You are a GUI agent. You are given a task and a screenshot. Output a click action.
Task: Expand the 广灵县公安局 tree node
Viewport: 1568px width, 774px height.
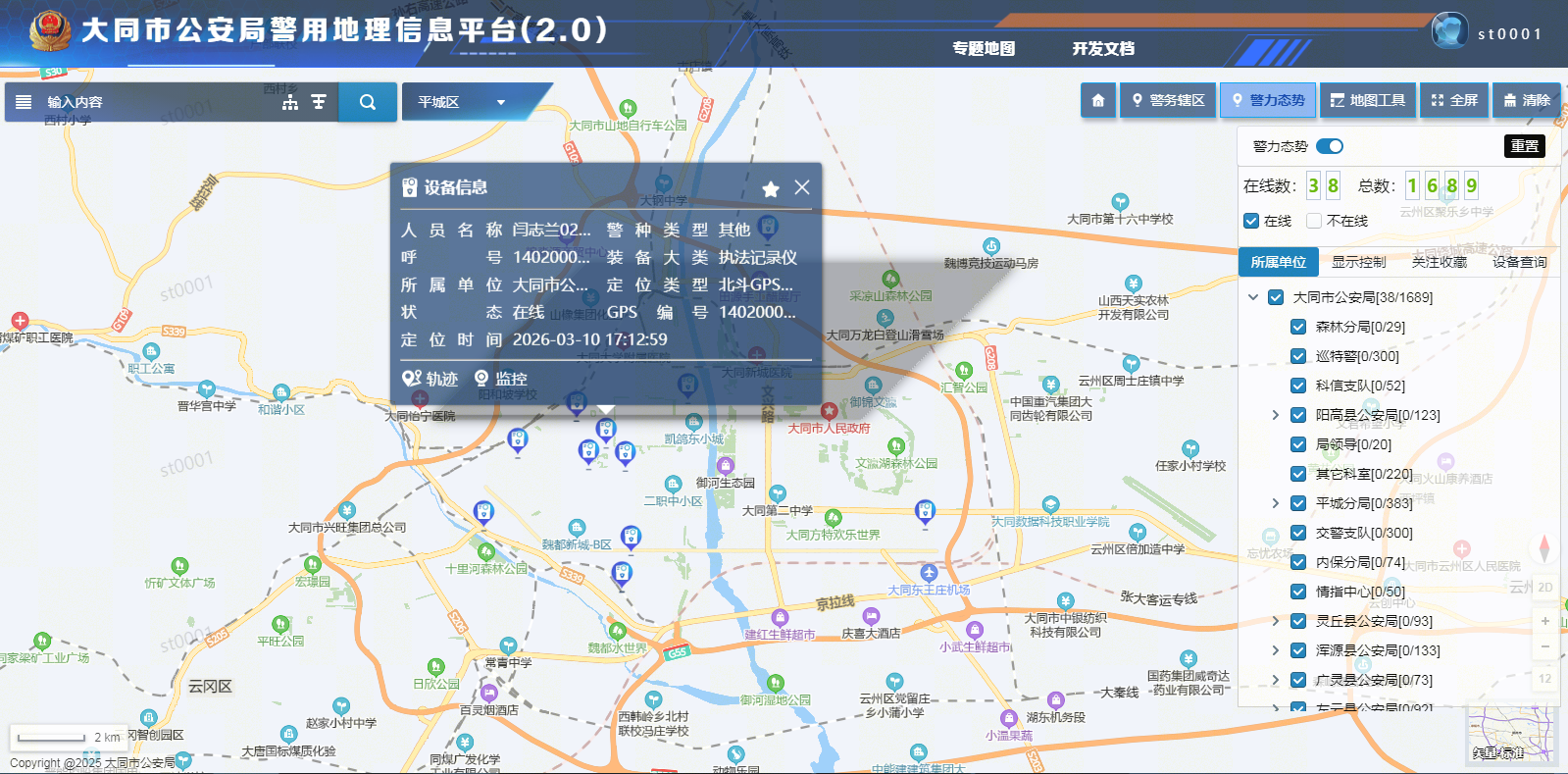click(1276, 680)
